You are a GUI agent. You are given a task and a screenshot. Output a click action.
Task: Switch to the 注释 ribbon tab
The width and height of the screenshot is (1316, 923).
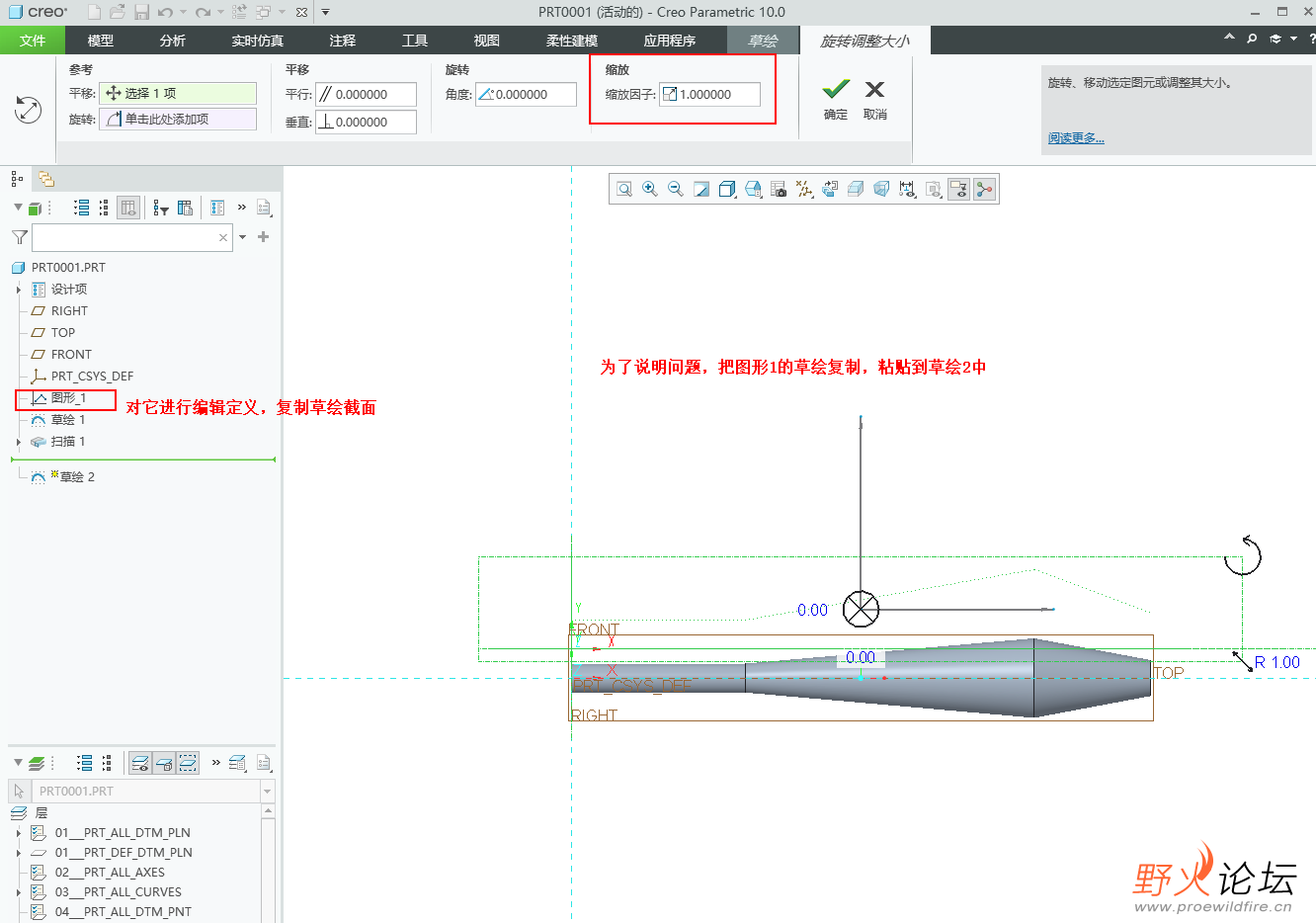pos(343,41)
